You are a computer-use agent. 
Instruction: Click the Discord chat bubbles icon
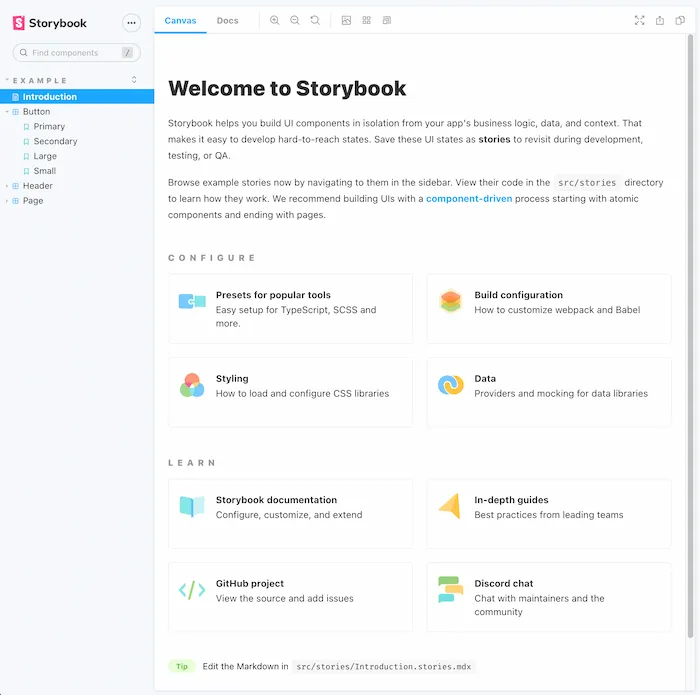[450, 590]
